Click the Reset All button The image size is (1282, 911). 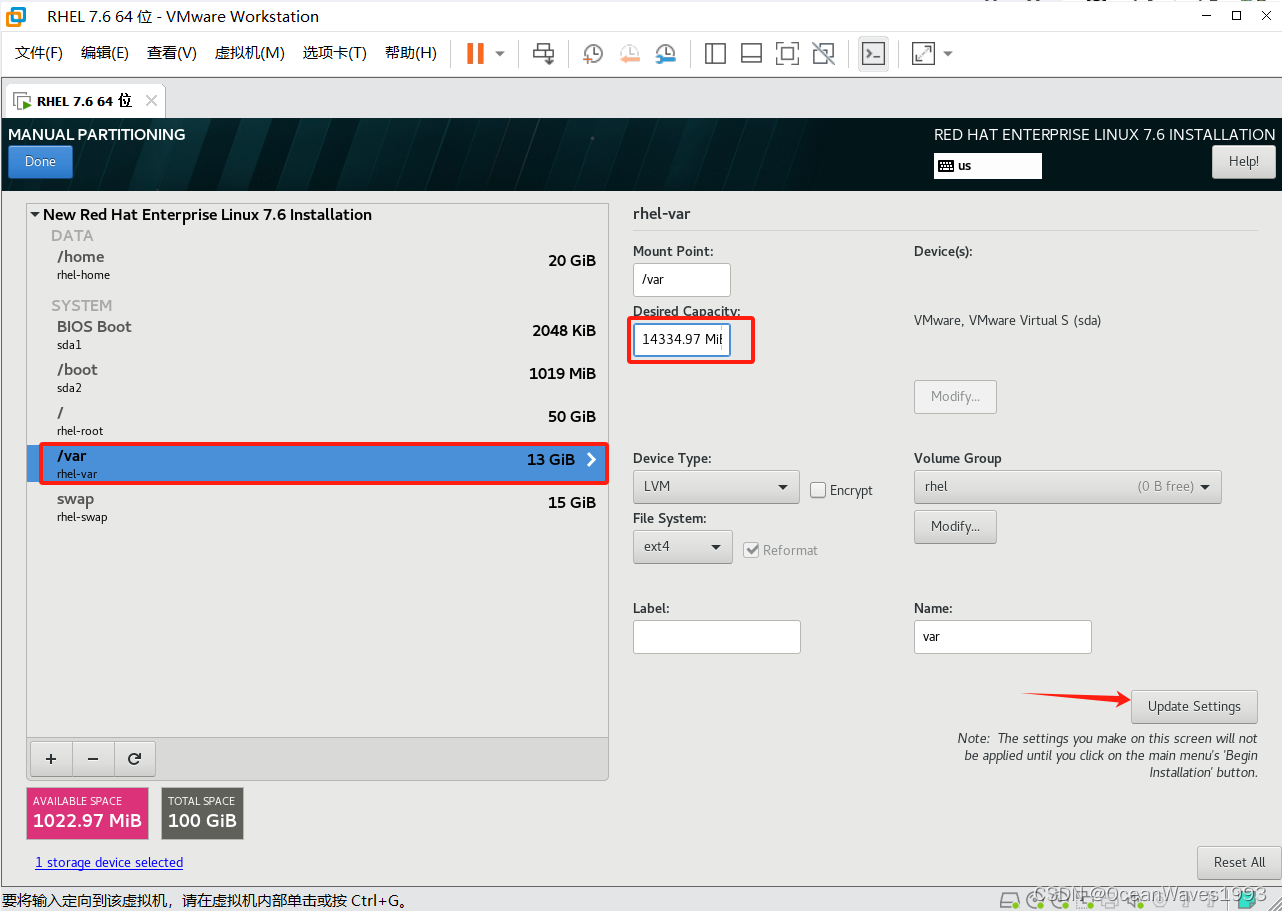(x=1239, y=862)
